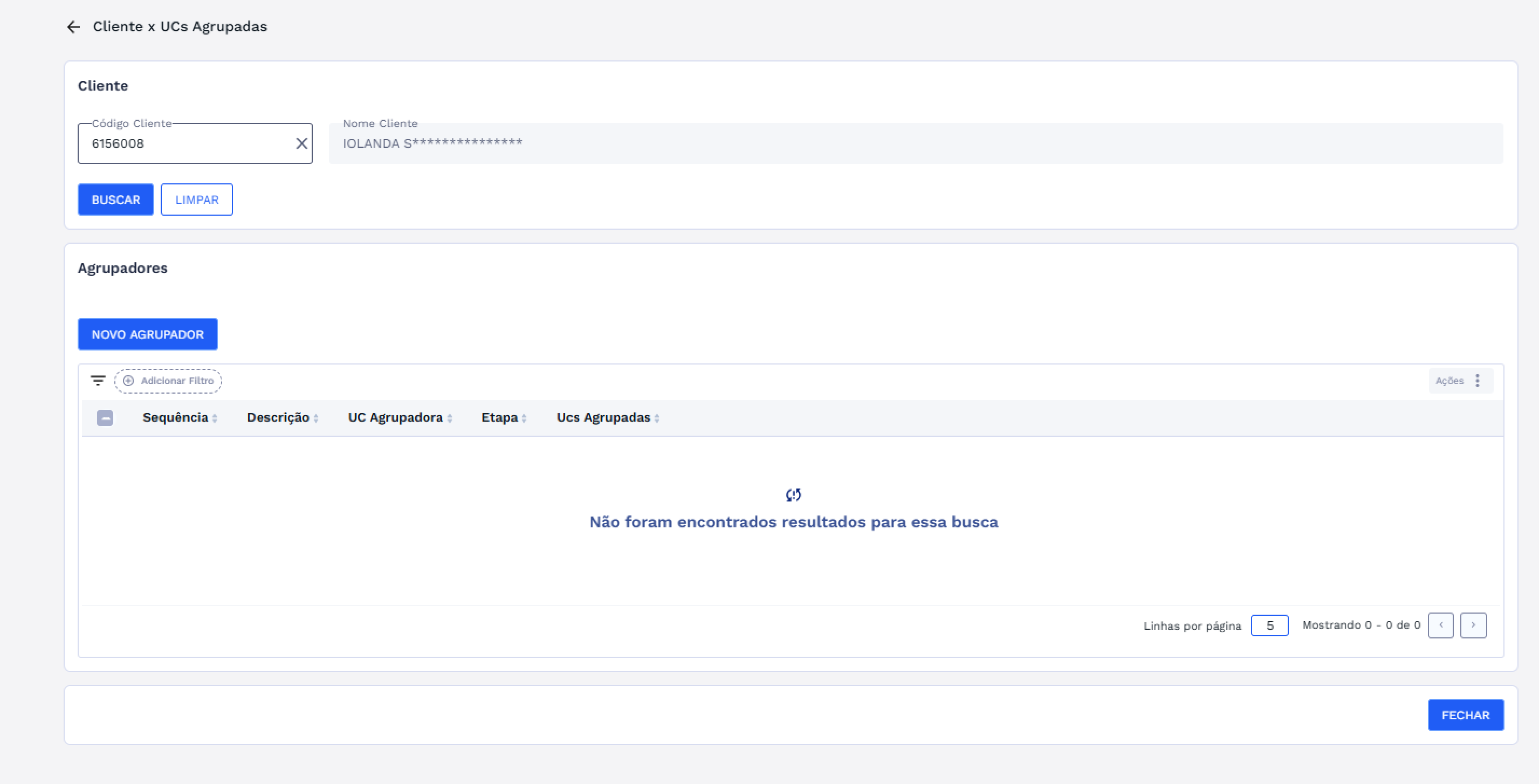Go to the next table page
The height and width of the screenshot is (784, 1539).
[1473, 625]
